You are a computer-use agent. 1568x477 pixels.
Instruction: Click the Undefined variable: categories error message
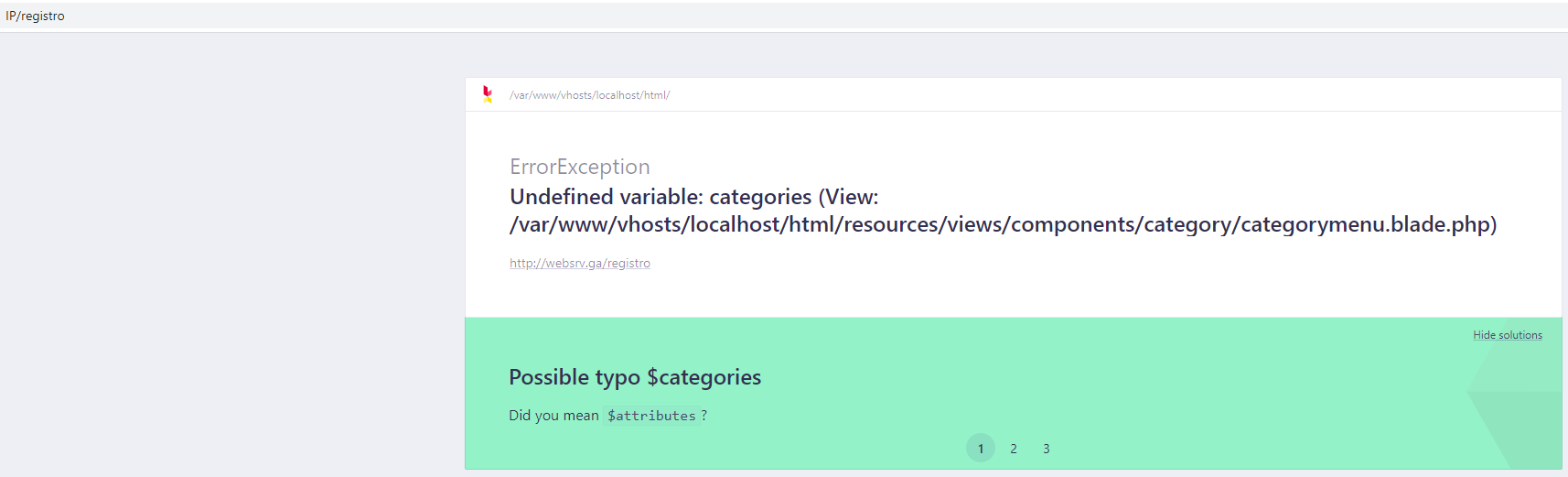1004,211
